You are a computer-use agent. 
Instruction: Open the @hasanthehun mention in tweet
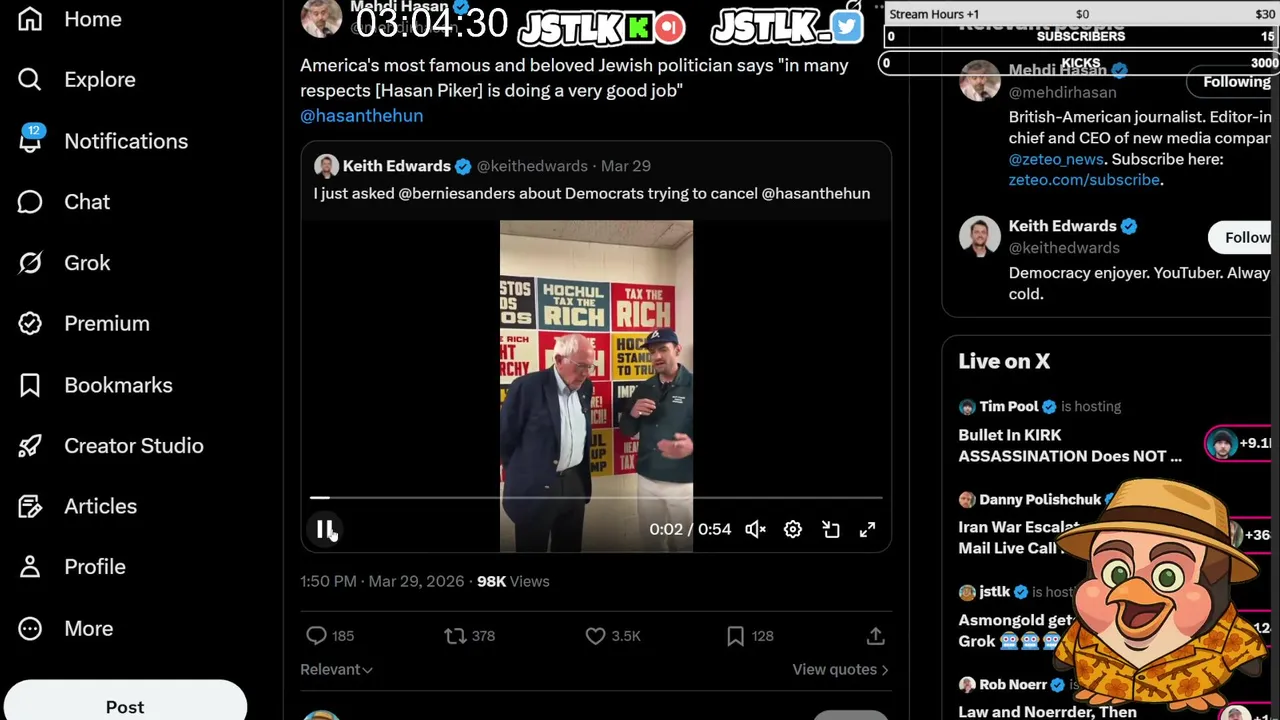click(x=361, y=116)
